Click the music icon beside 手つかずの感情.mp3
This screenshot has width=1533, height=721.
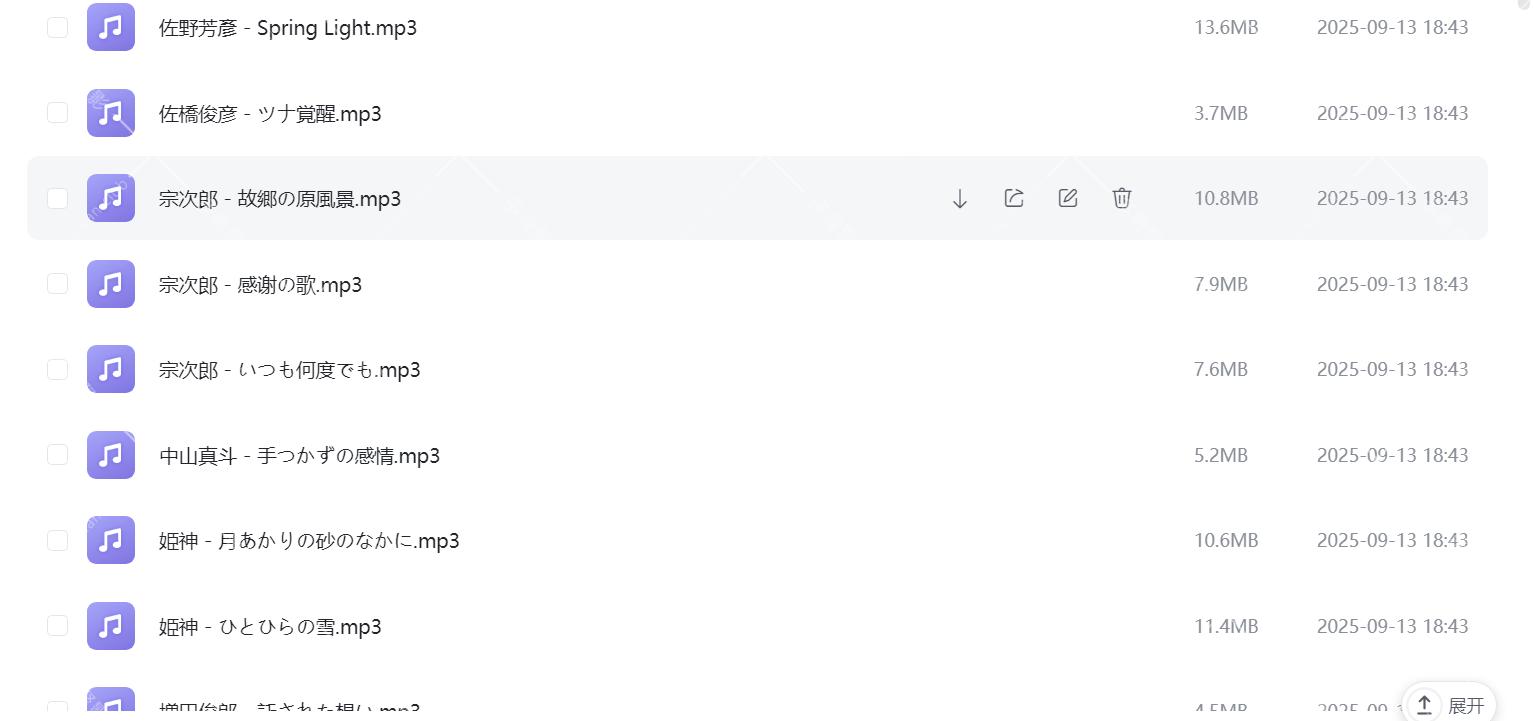110,455
